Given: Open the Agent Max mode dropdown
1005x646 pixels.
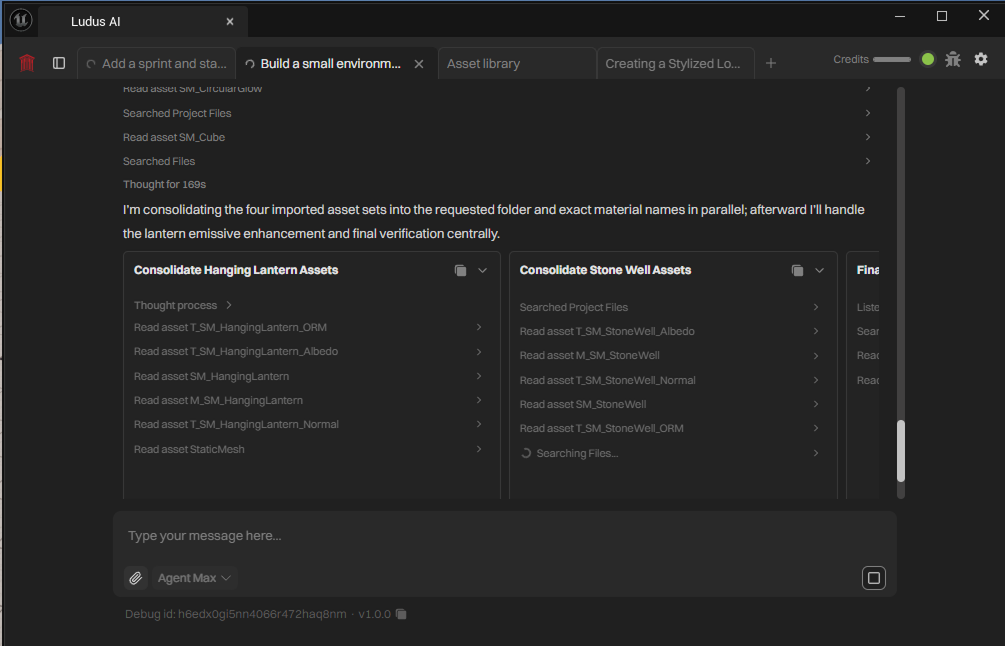Looking at the screenshot, I should (194, 578).
